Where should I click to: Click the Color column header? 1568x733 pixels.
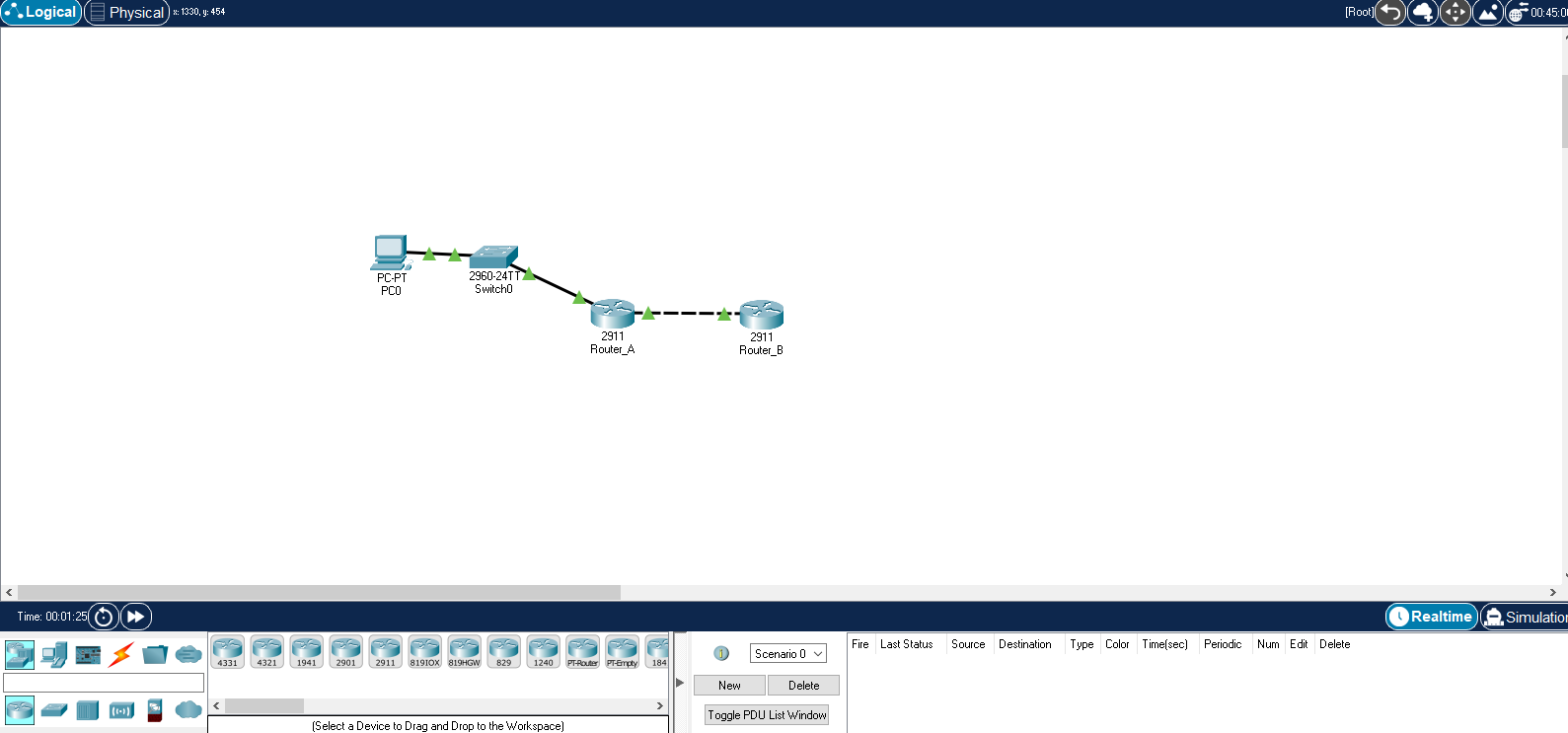tap(1117, 644)
